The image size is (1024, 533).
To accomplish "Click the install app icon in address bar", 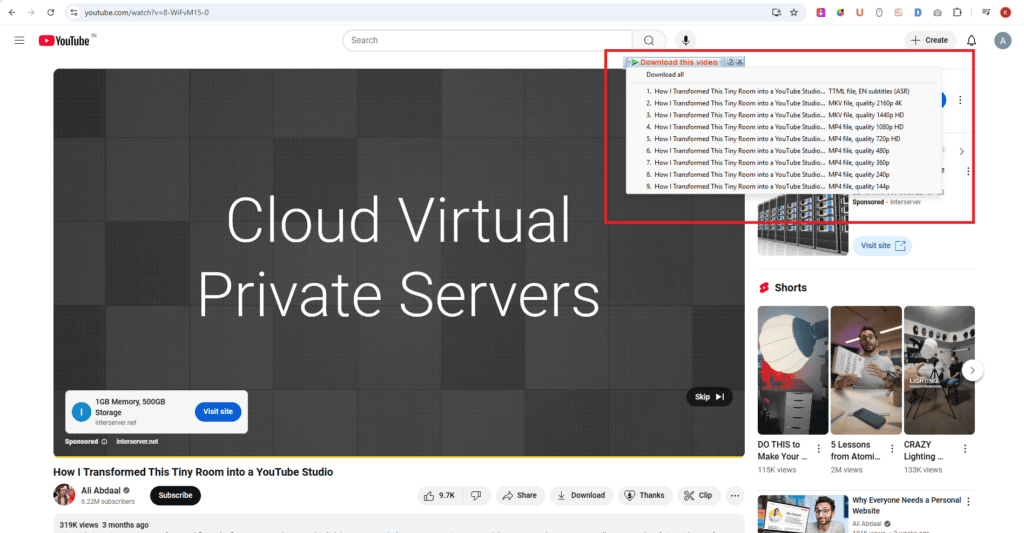I will pos(776,12).
